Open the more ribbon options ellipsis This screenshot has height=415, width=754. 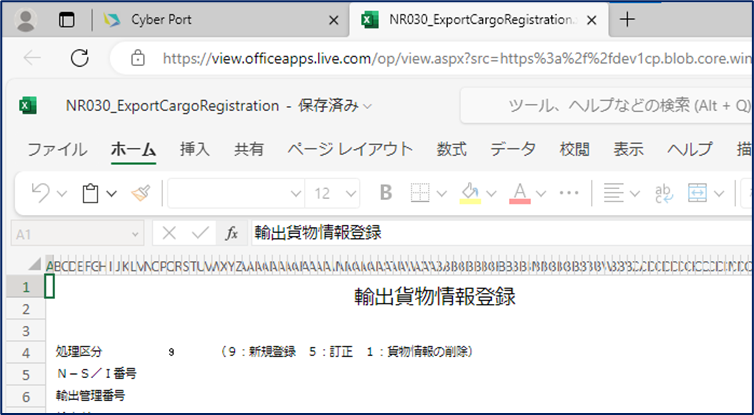(x=569, y=192)
